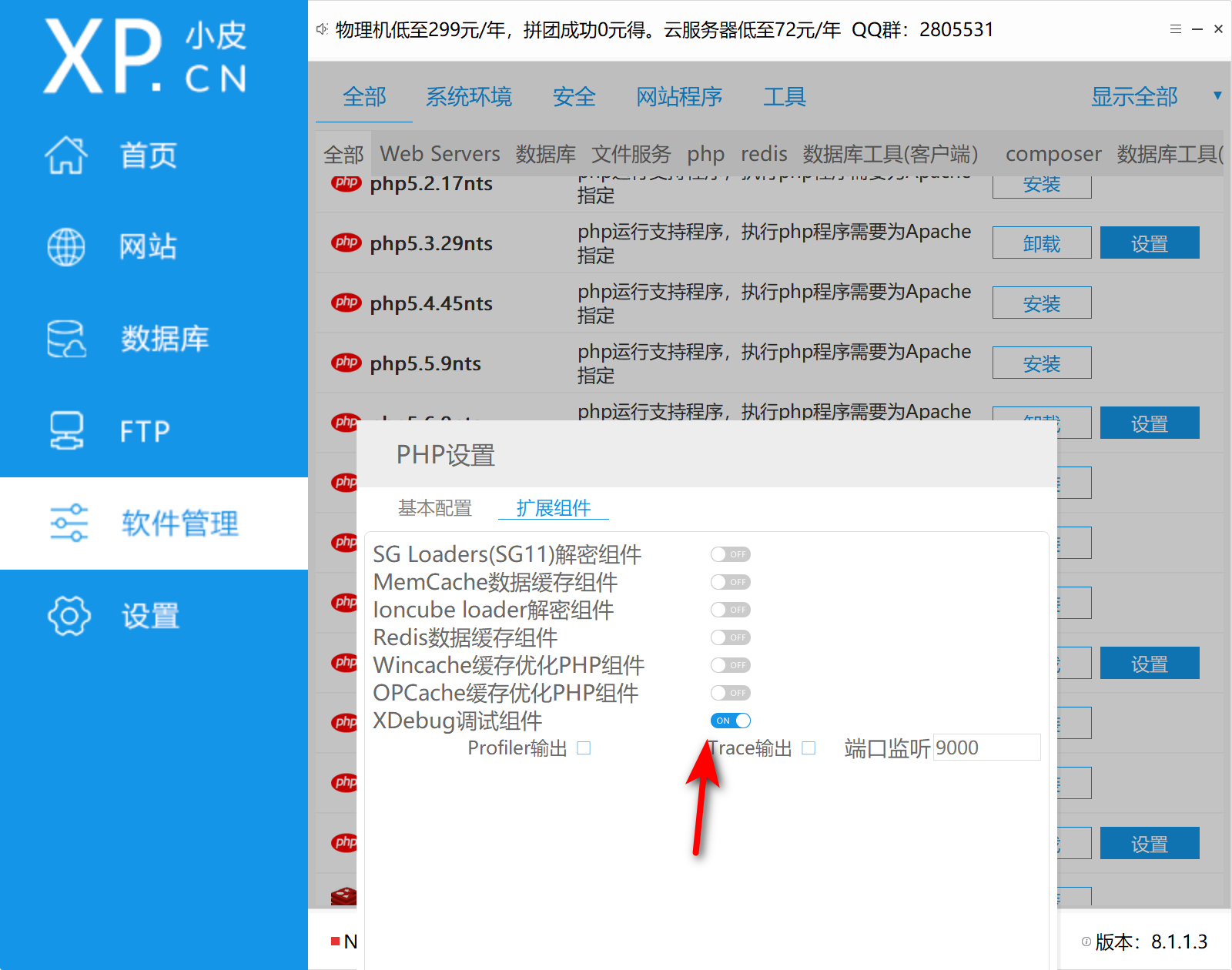This screenshot has width=1232, height=970.
Task: Check the Trace output checkbox
Action: tap(808, 748)
